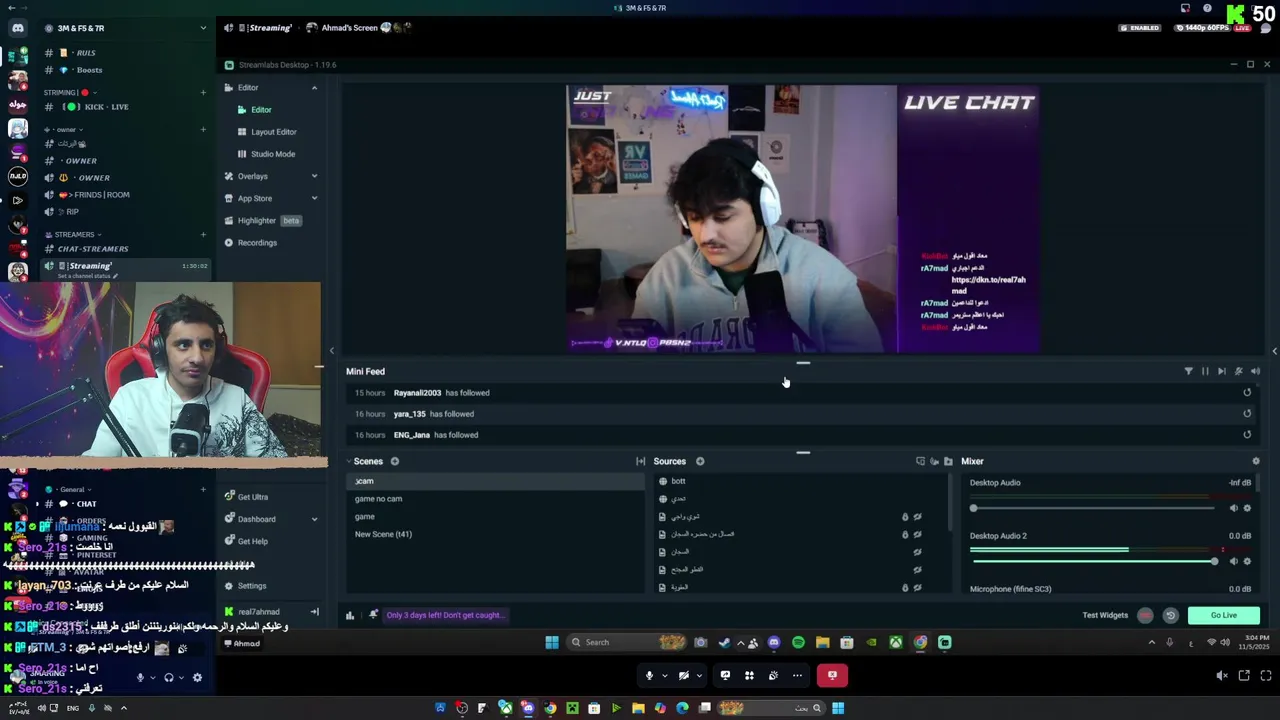Open performance stats bar-chart icon

(350, 615)
